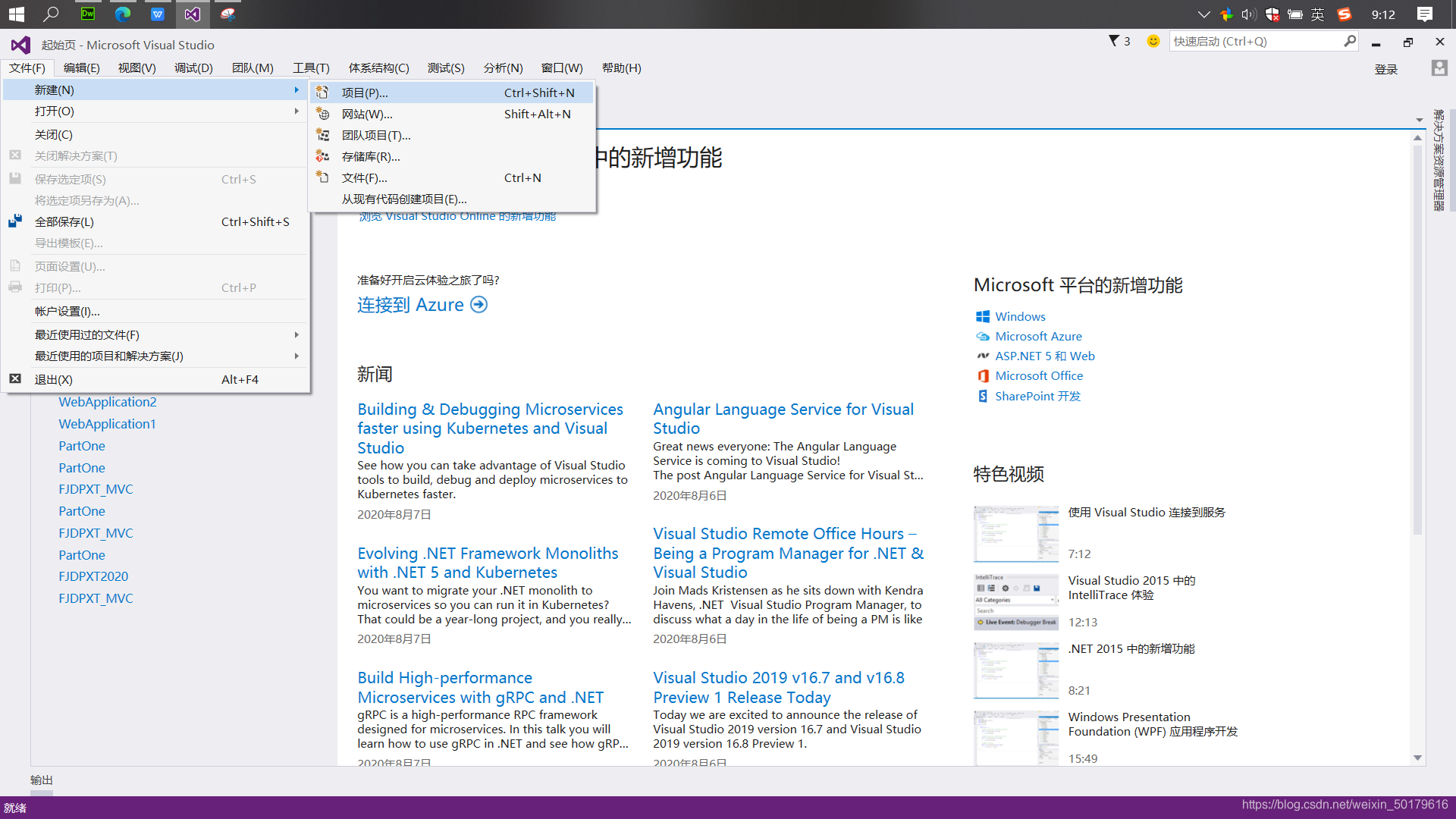Open Evolving .NET Framework Monoliths article
The height and width of the screenshot is (819, 1456).
[488, 563]
